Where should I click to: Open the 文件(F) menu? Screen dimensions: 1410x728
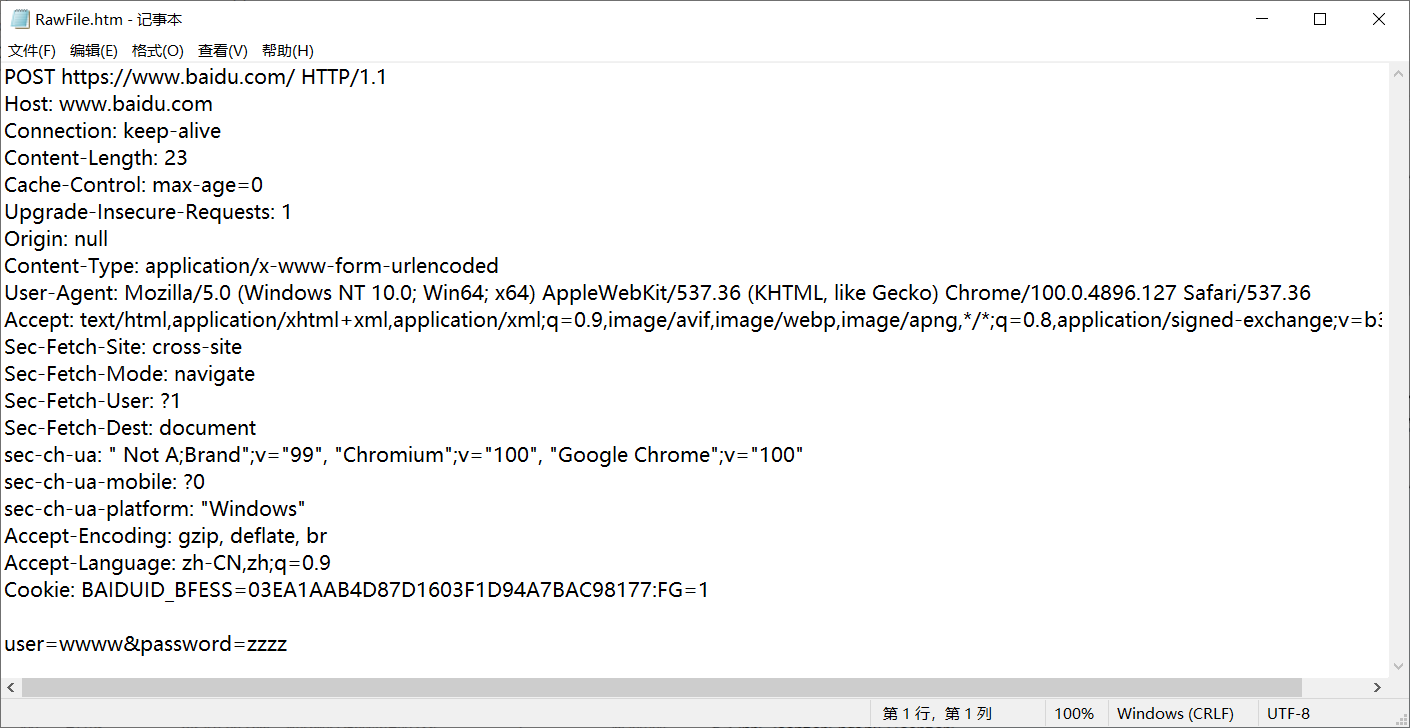(32, 51)
